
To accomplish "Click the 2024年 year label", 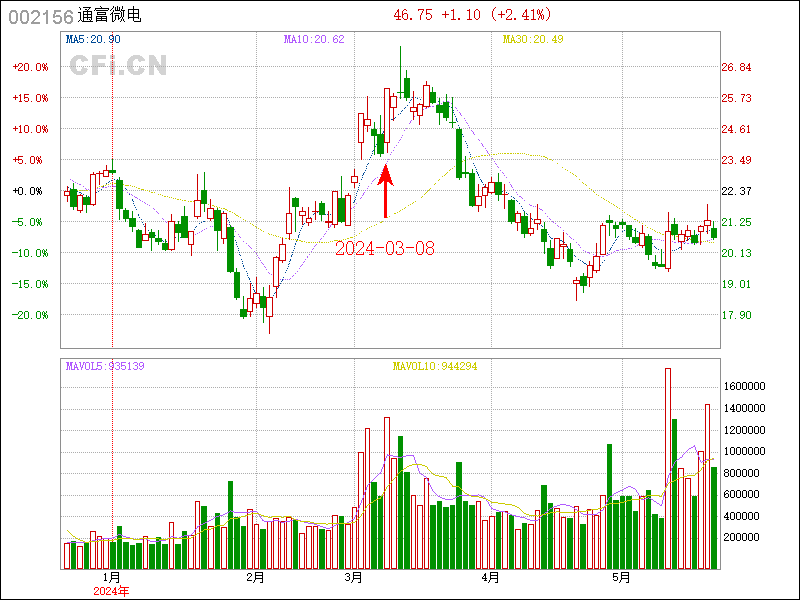I will [x=111, y=591].
